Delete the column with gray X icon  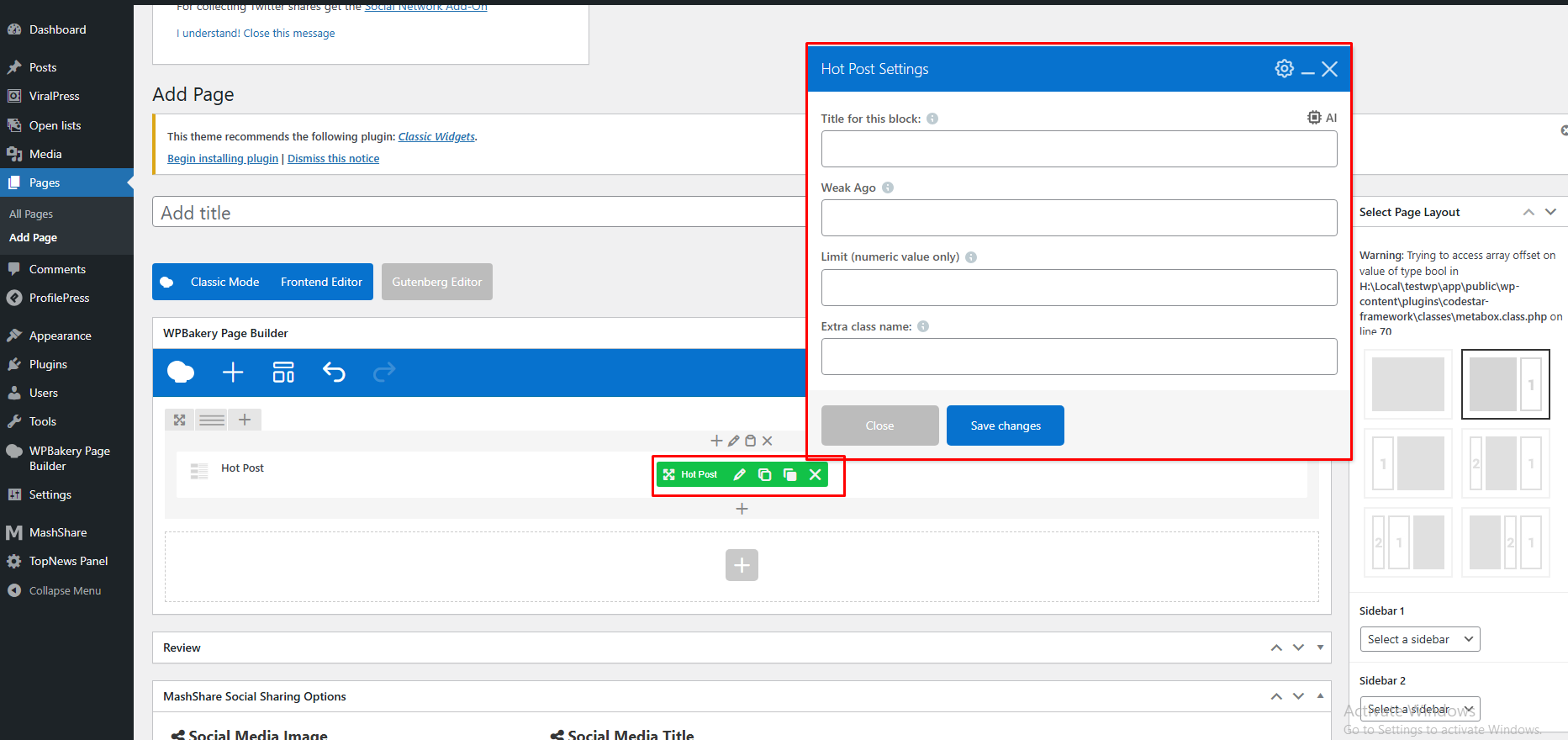click(x=768, y=441)
